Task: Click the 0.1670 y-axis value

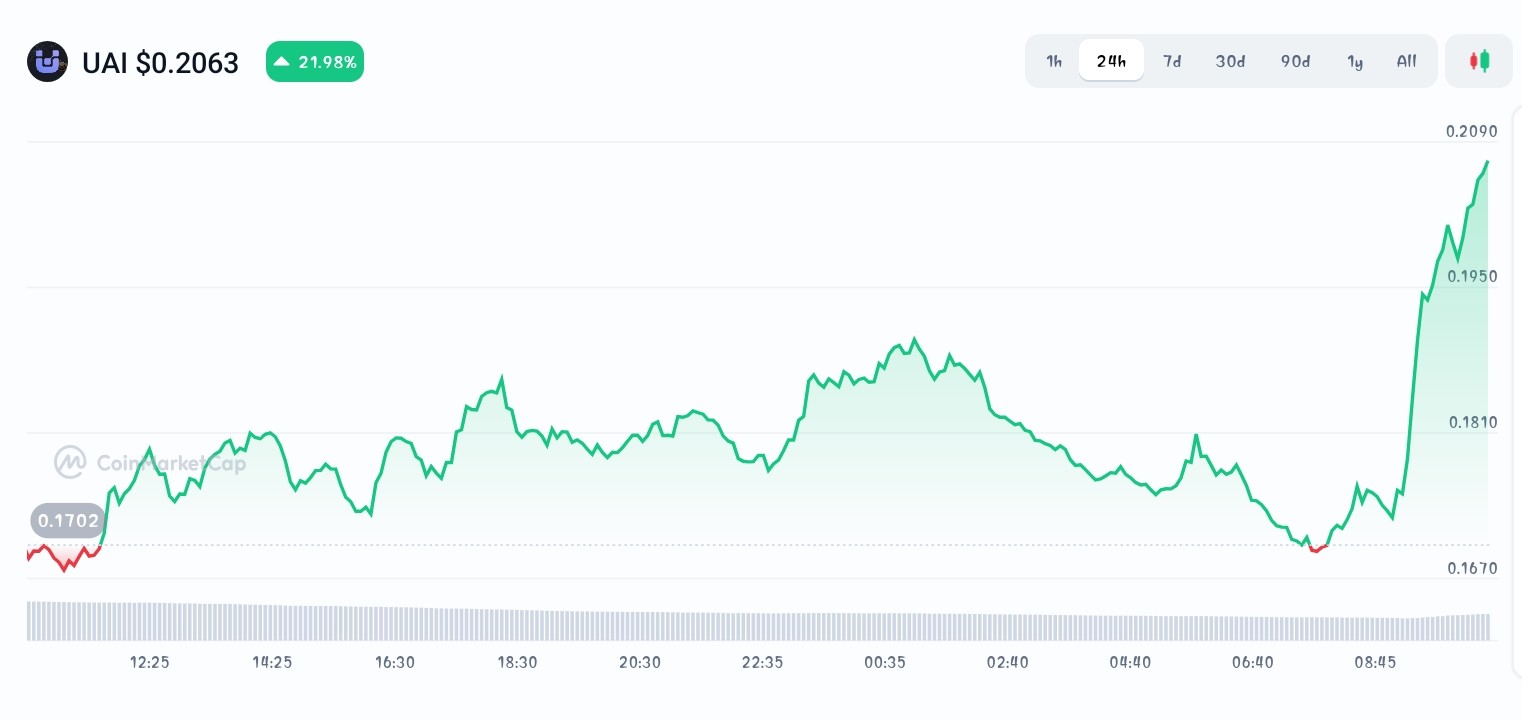Action: (1472, 568)
